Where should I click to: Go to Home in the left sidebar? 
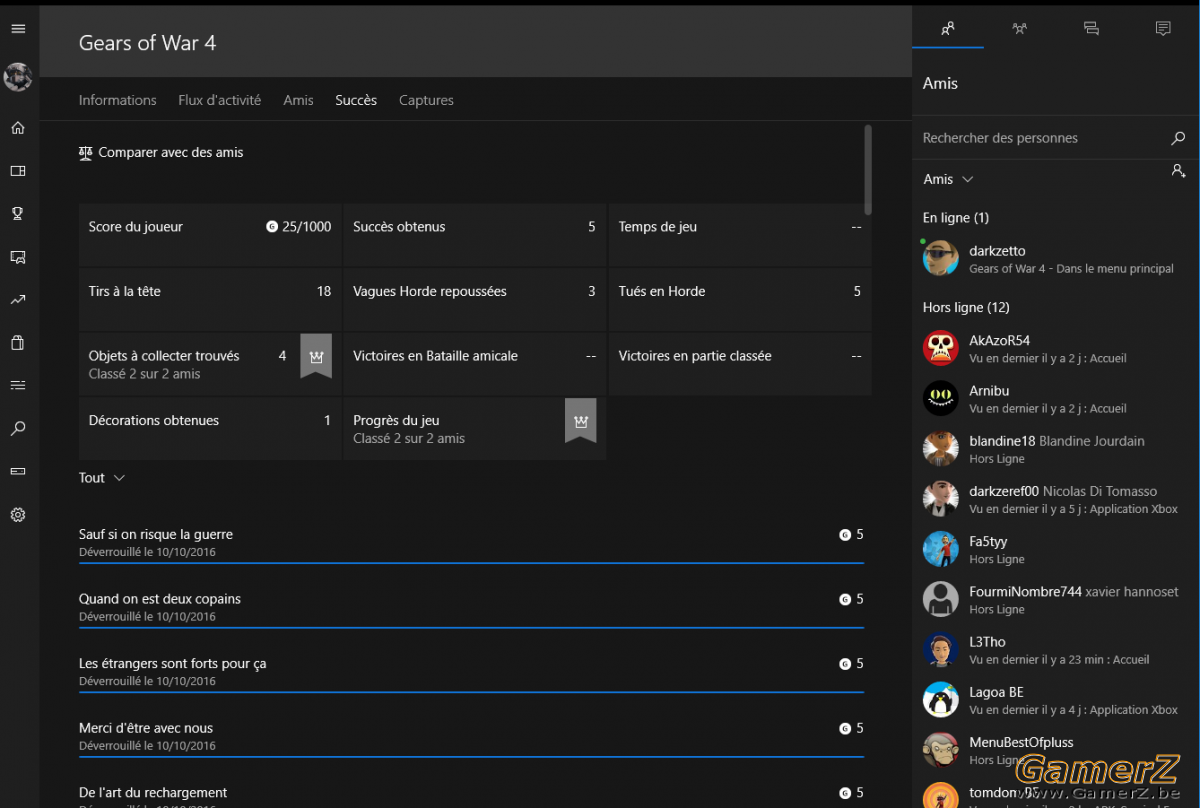[18, 128]
